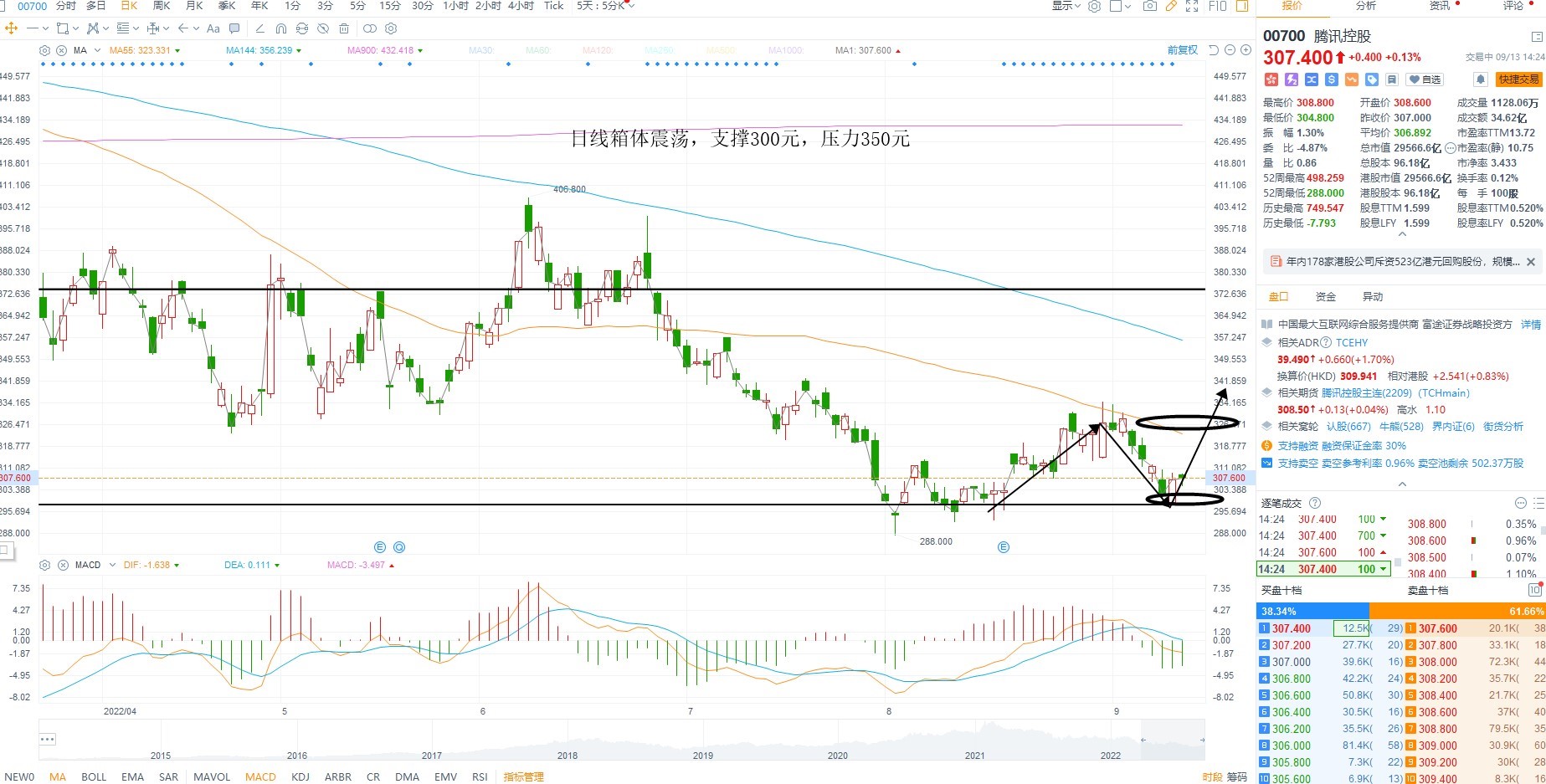Switch to 月K monthly chart

click(194, 6)
